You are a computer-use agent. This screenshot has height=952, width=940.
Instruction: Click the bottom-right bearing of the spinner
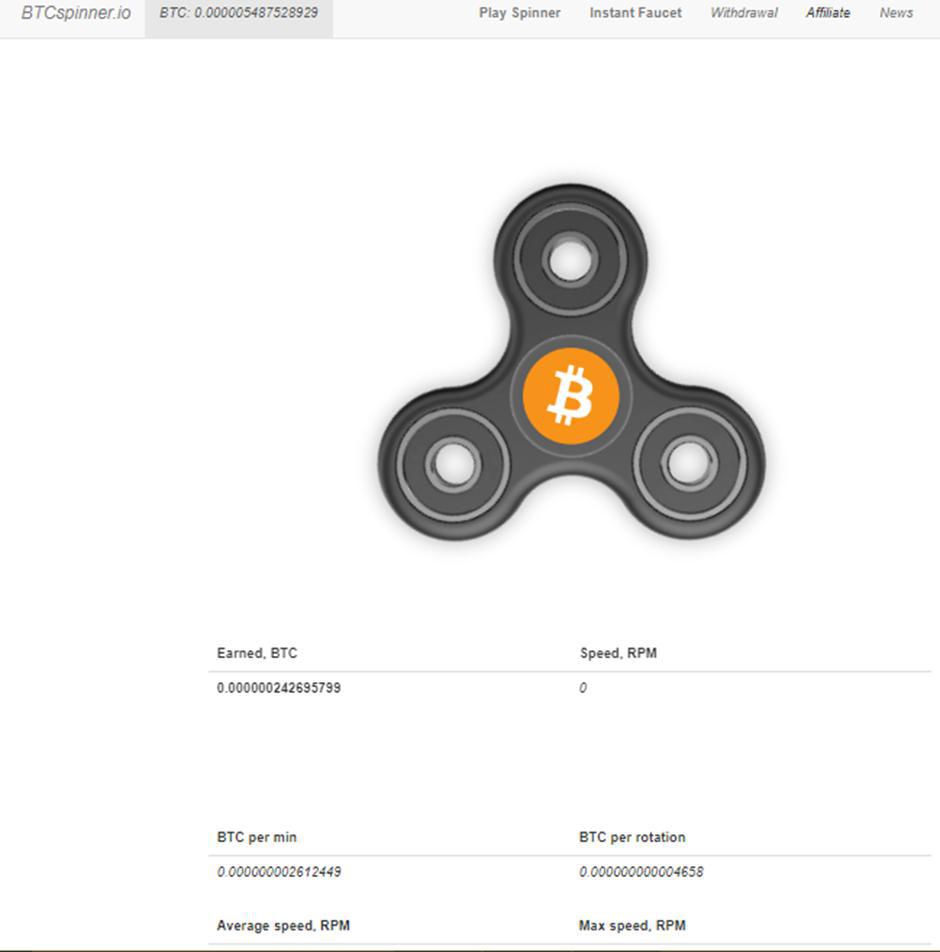(x=690, y=464)
